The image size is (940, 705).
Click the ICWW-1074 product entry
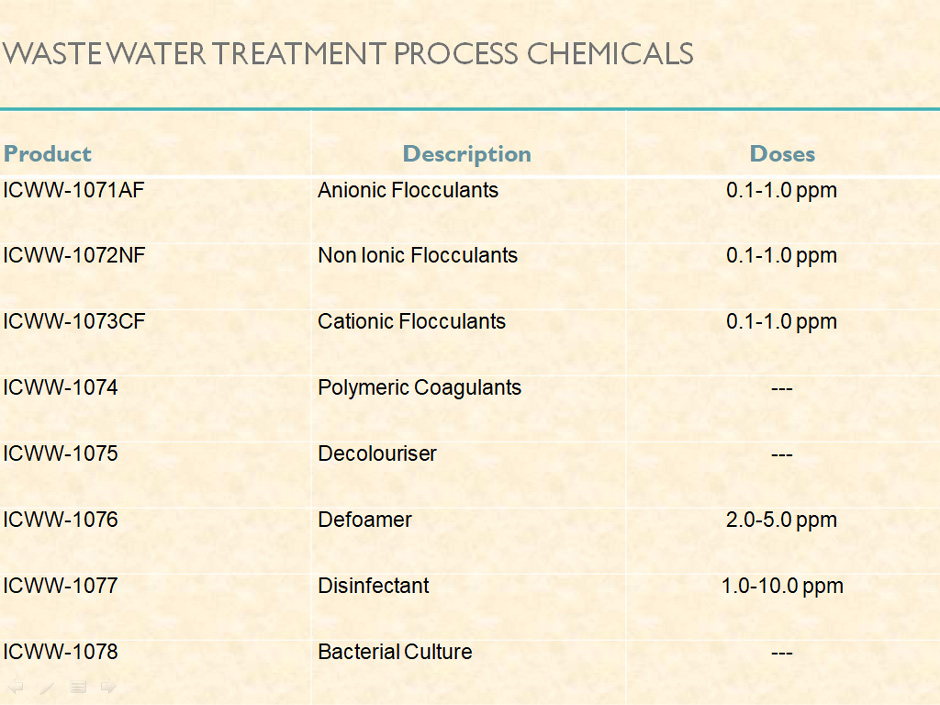(60, 388)
